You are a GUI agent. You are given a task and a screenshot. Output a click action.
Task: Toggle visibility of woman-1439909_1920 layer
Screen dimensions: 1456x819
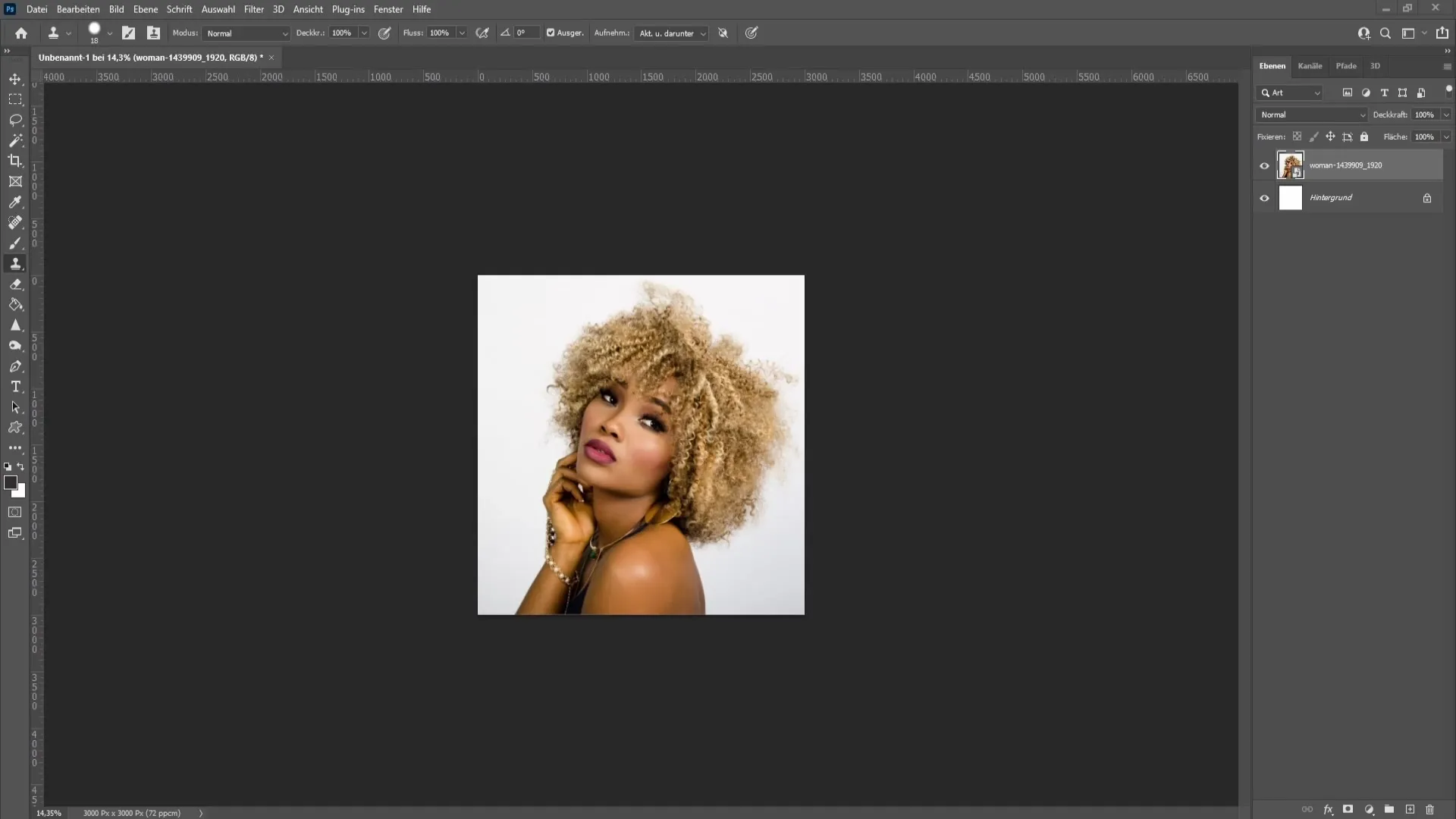click(1264, 165)
